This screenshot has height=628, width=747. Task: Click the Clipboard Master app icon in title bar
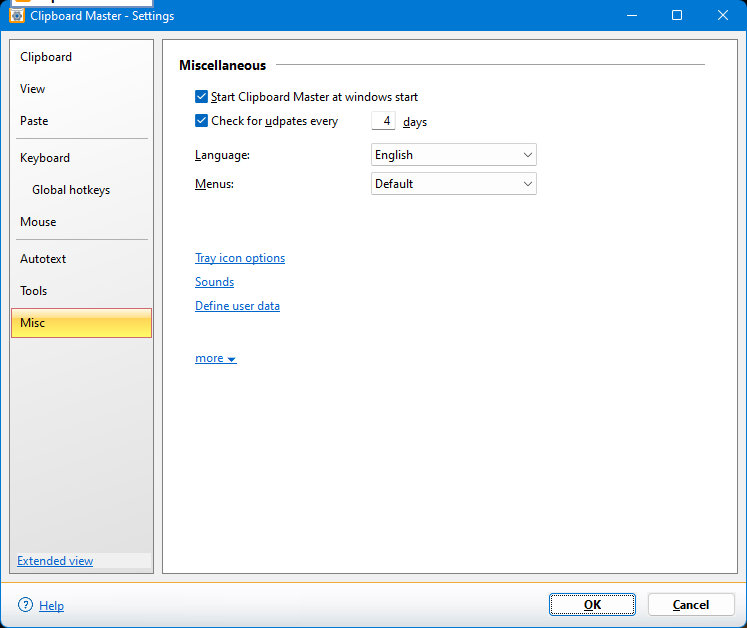(x=17, y=15)
